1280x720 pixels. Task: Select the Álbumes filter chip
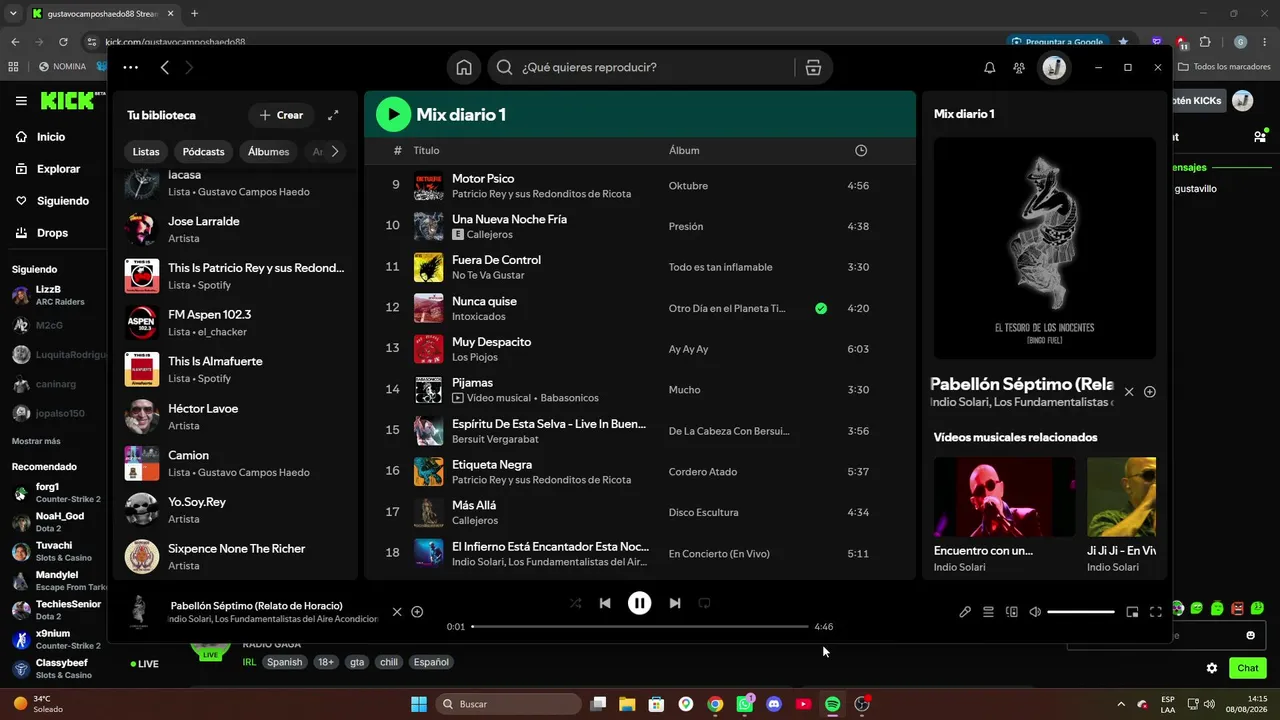269,152
